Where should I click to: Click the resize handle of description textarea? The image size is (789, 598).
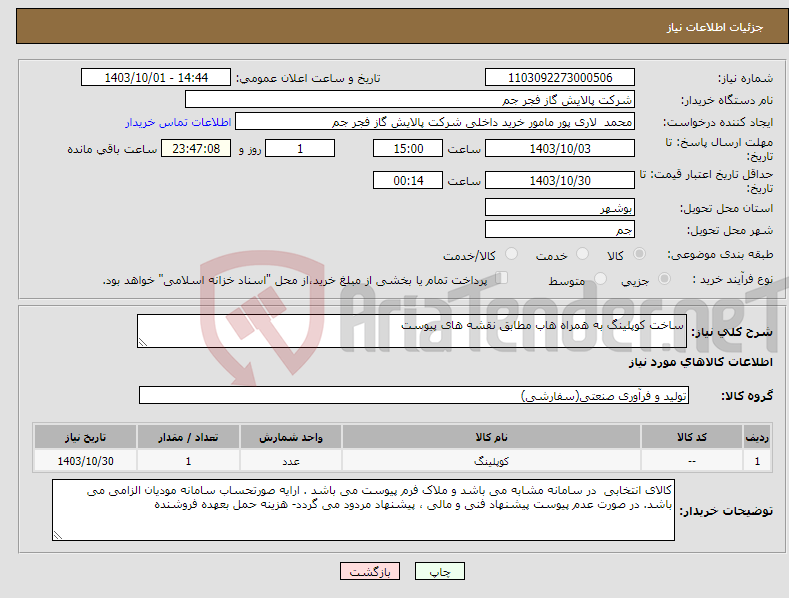(x=142, y=343)
